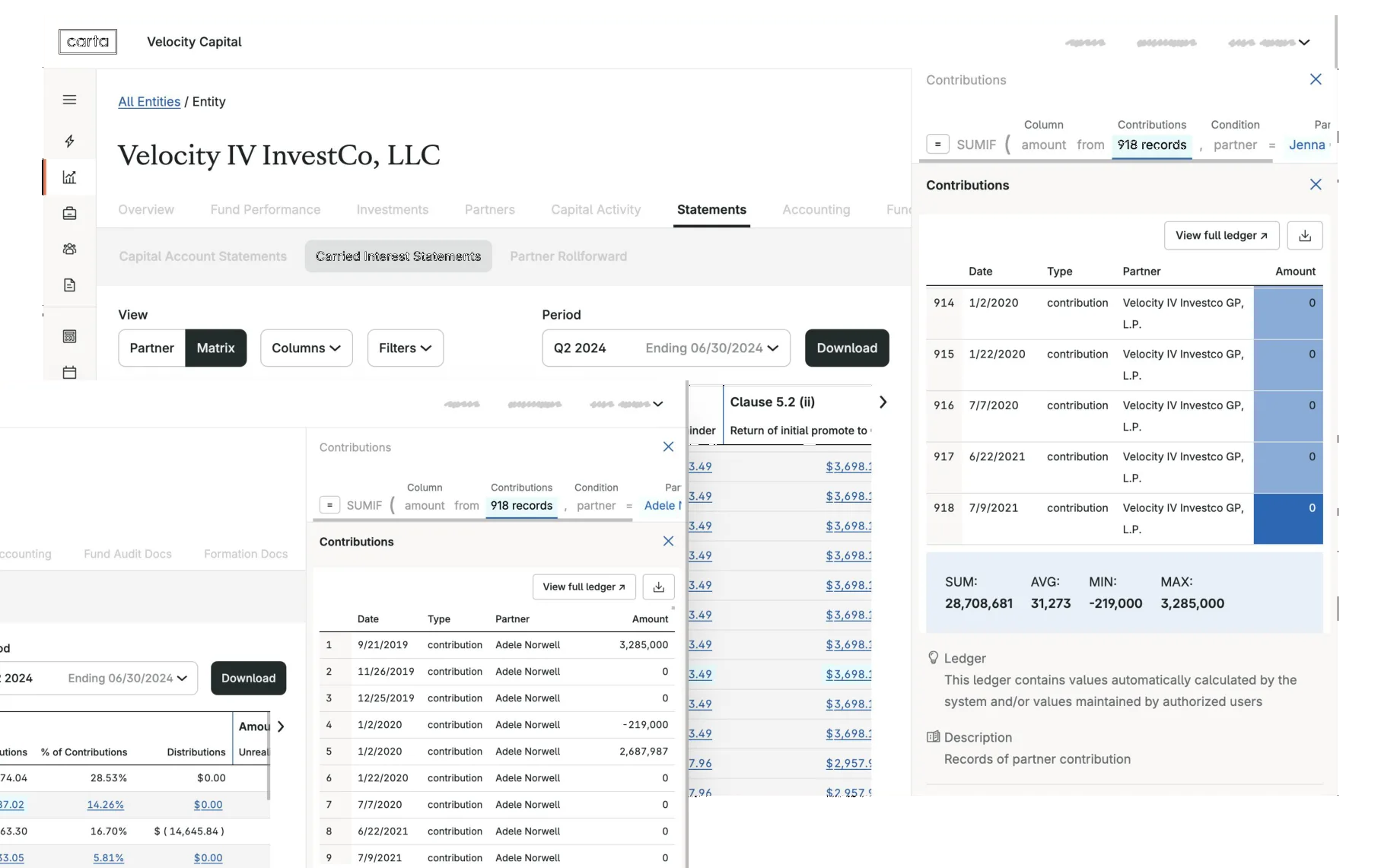This screenshot has width=1381, height=868.
Task: Open the Formation Docs tab
Action: pos(246,554)
